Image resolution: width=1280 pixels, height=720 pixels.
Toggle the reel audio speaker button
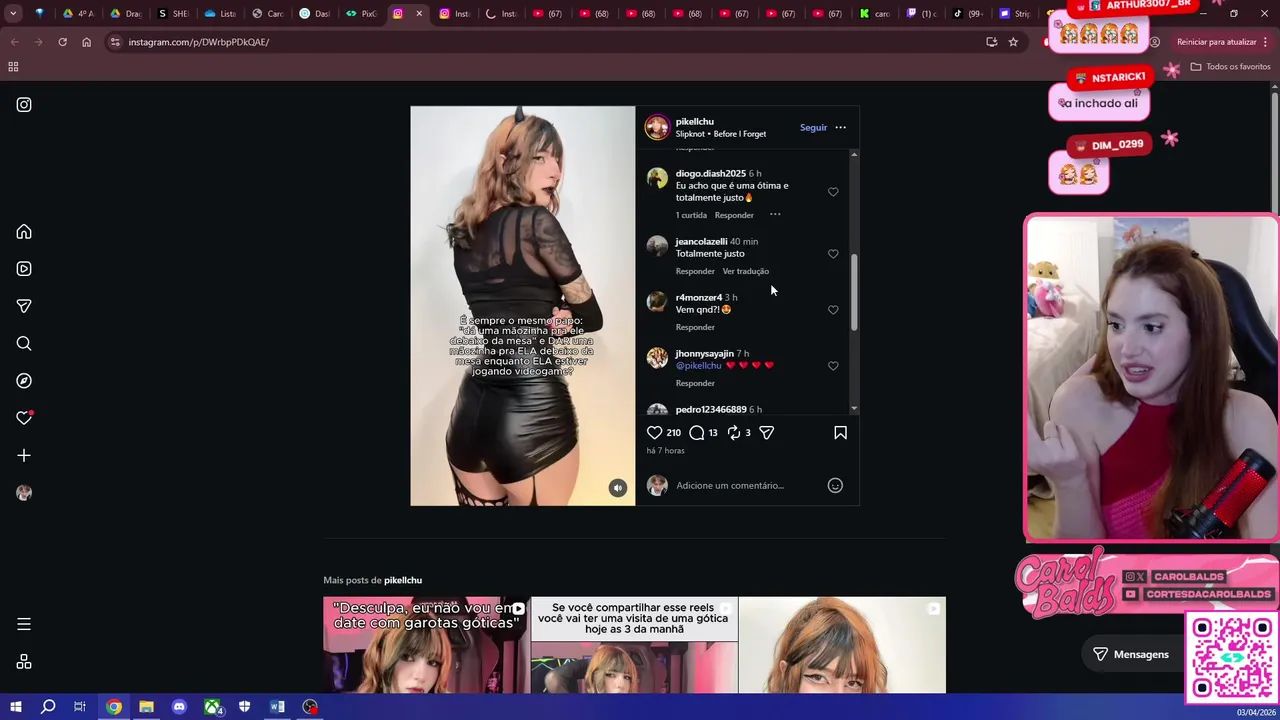[618, 488]
